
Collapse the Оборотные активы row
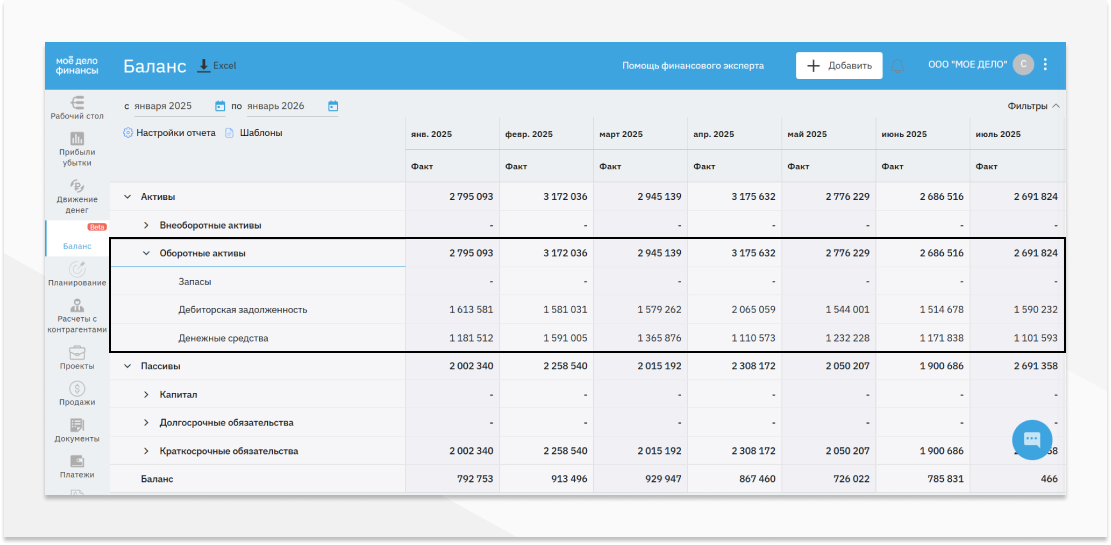click(x=147, y=253)
